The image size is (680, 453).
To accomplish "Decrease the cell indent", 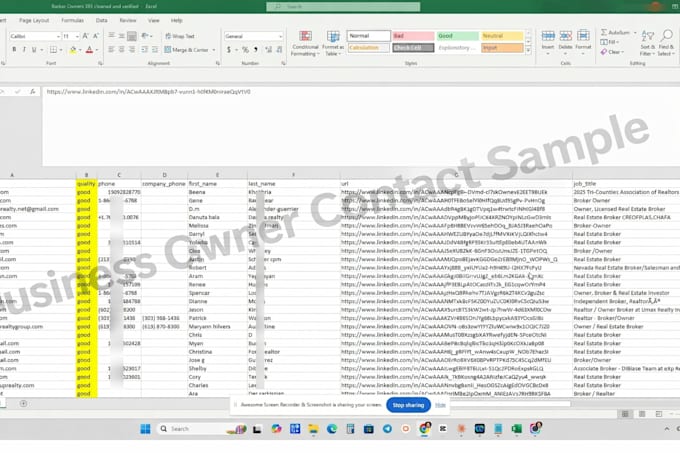I will point(144,50).
